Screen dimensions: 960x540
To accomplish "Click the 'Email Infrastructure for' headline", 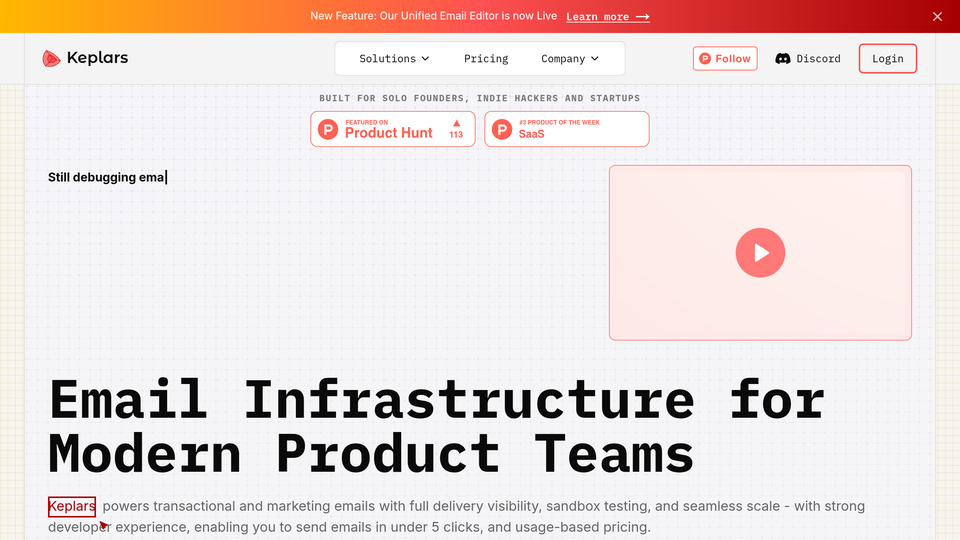I will pos(437,400).
